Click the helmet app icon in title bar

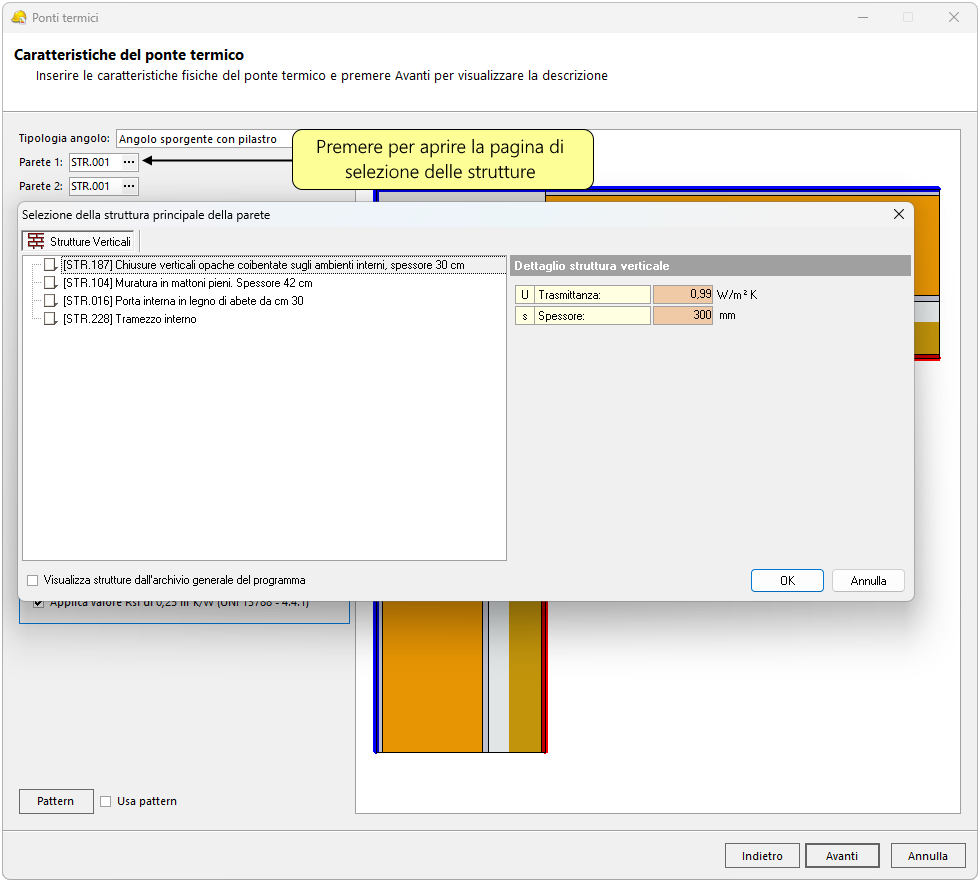click(18, 18)
